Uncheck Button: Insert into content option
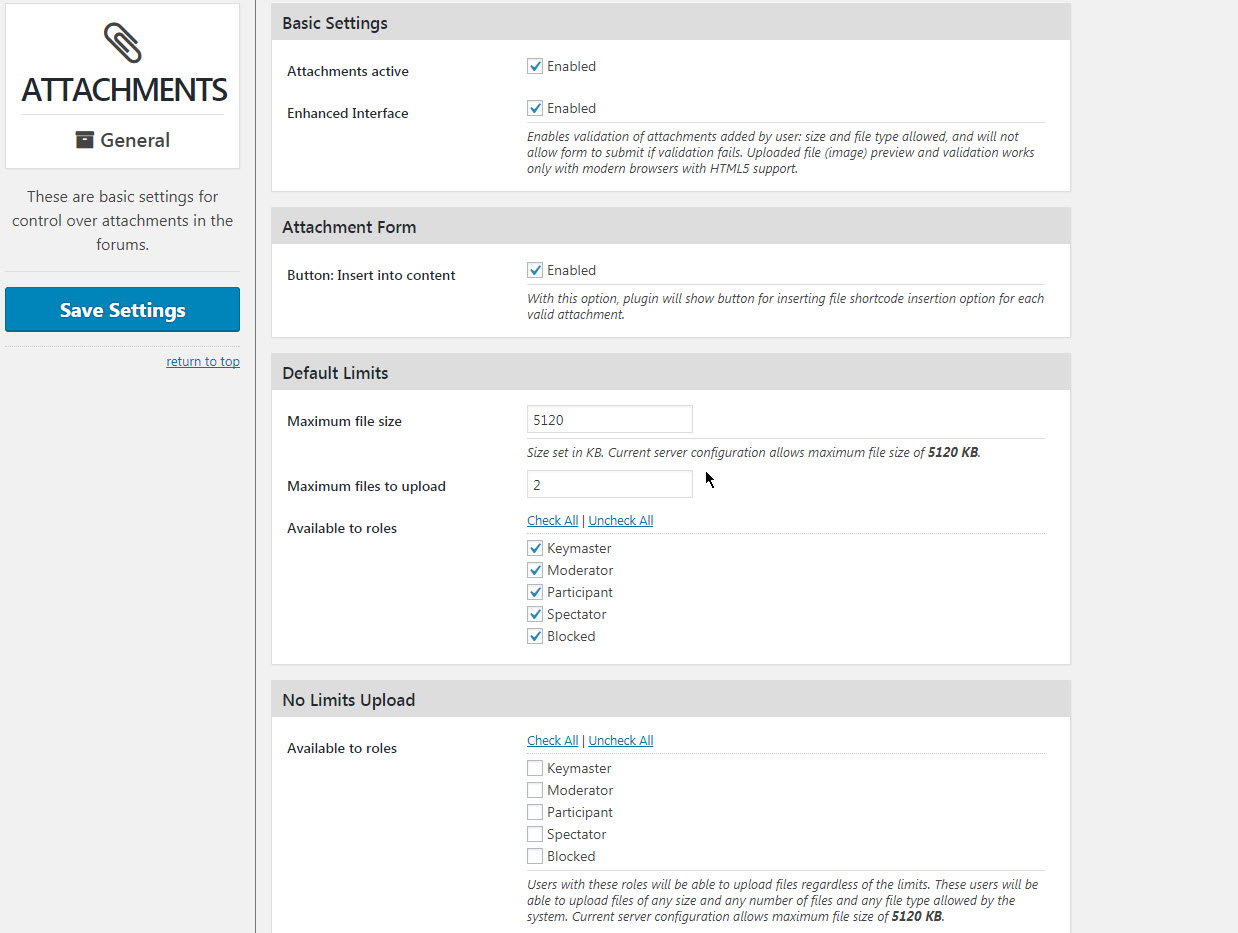 pyautogui.click(x=535, y=270)
